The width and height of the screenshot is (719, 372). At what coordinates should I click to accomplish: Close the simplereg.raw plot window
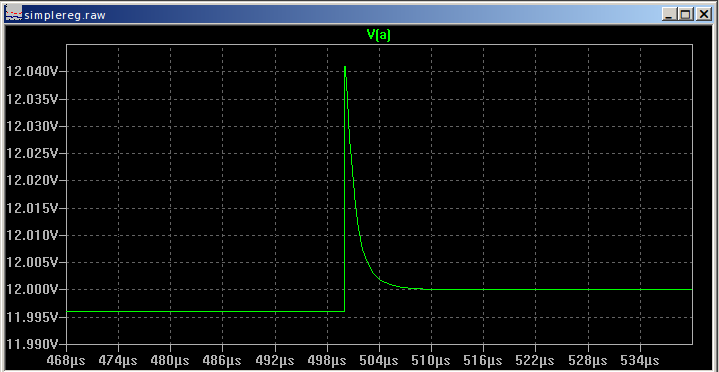[x=703, y=15]
